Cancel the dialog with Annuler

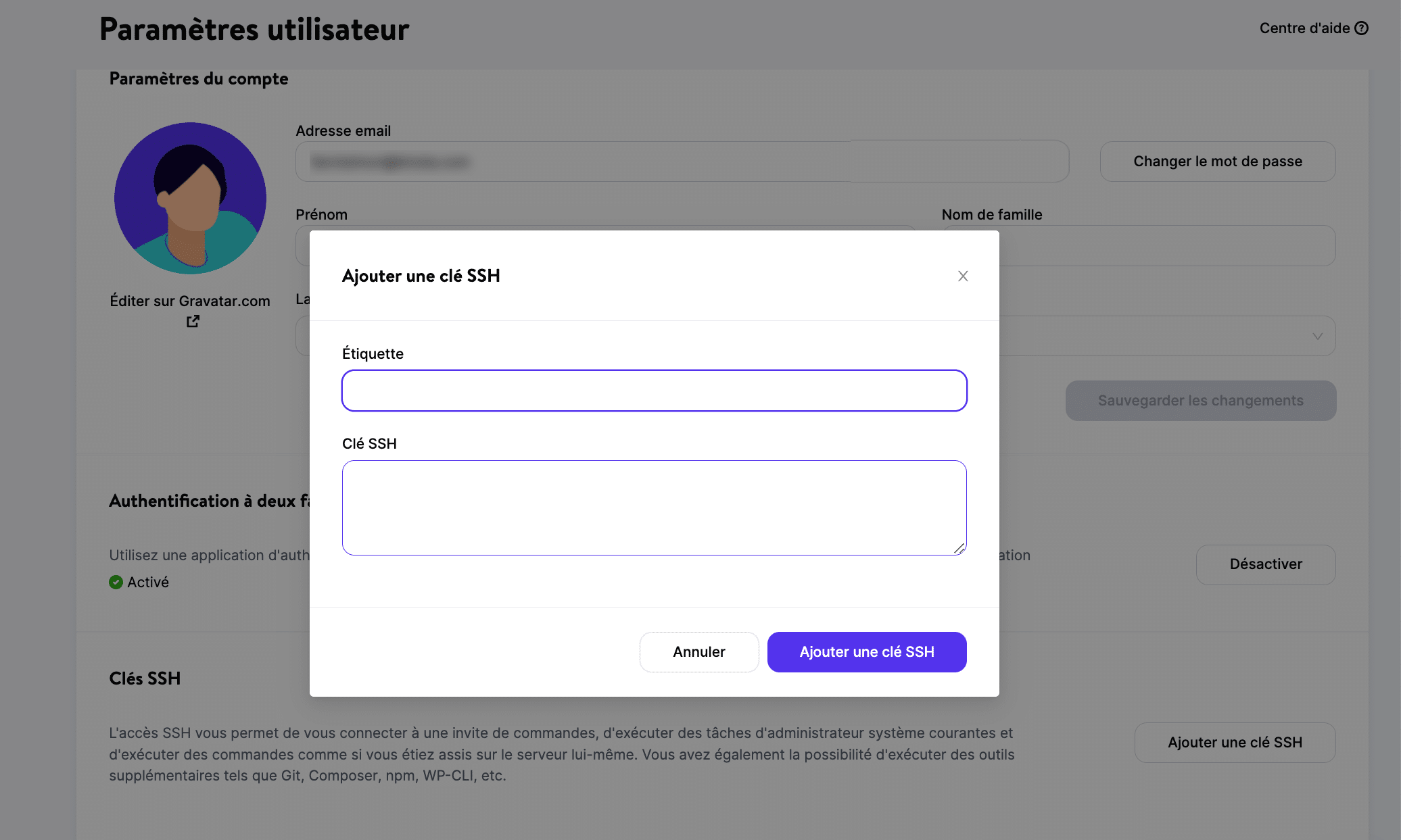click(x=698, y=651)
